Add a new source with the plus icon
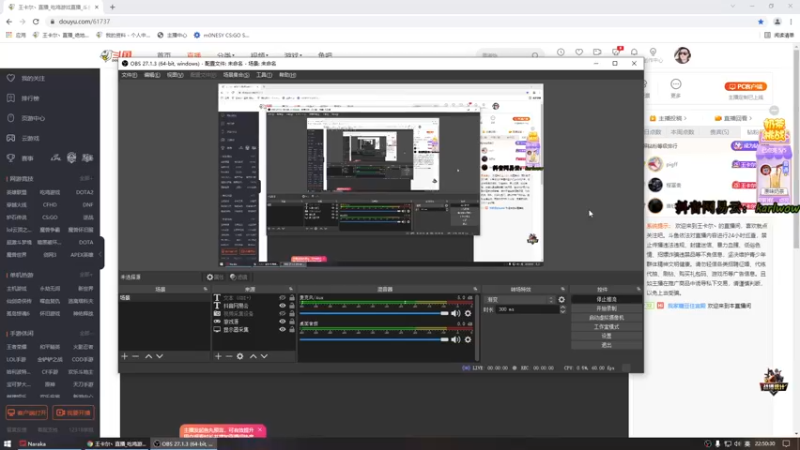The image size is (800, 450). (x=218, y=356)
